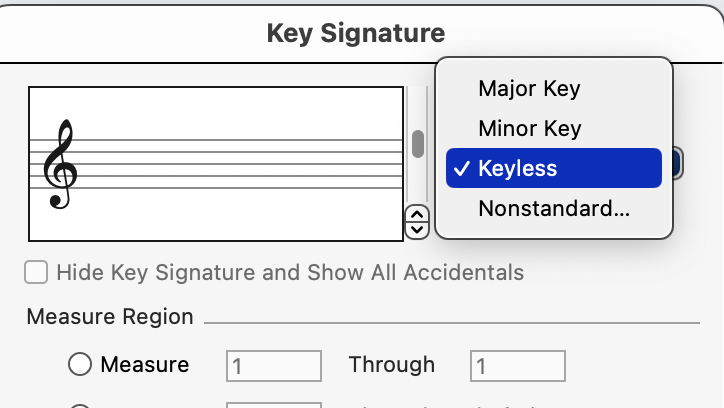Choose Major Key from the popup menu
Image resolution: width=724 pixels, height=408 pixels.
click(529, 88)
